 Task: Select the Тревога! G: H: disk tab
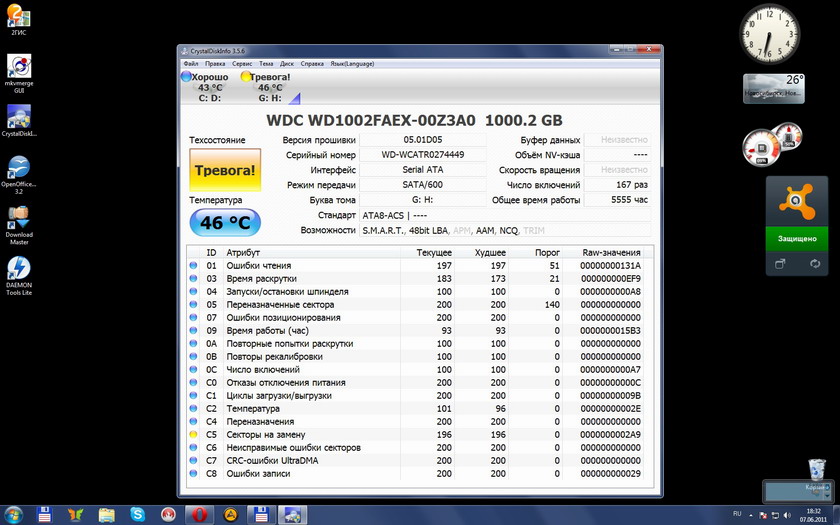pyautogui.click(x=267, y=87)
